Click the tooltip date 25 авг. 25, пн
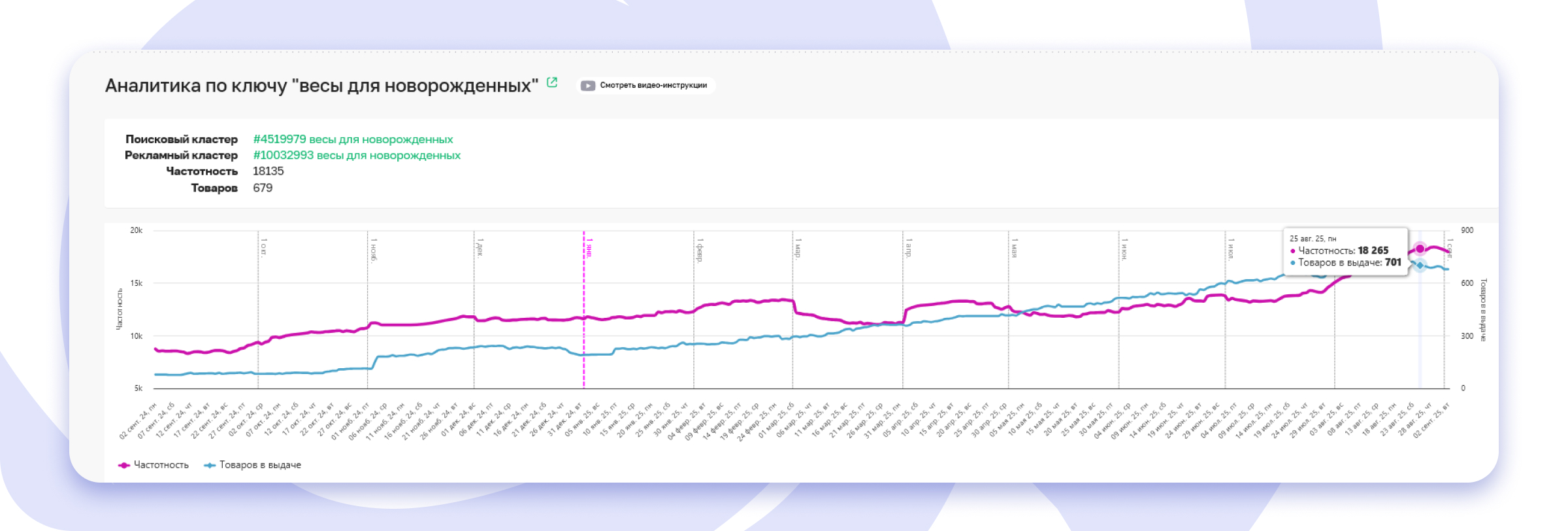Viewport: 1568px width, 531px height. point(1313,239)
